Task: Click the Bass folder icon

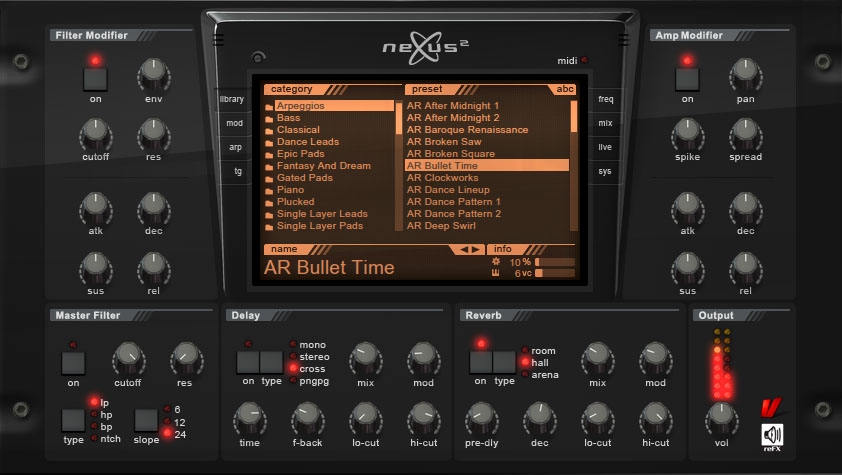Action: 269,118
